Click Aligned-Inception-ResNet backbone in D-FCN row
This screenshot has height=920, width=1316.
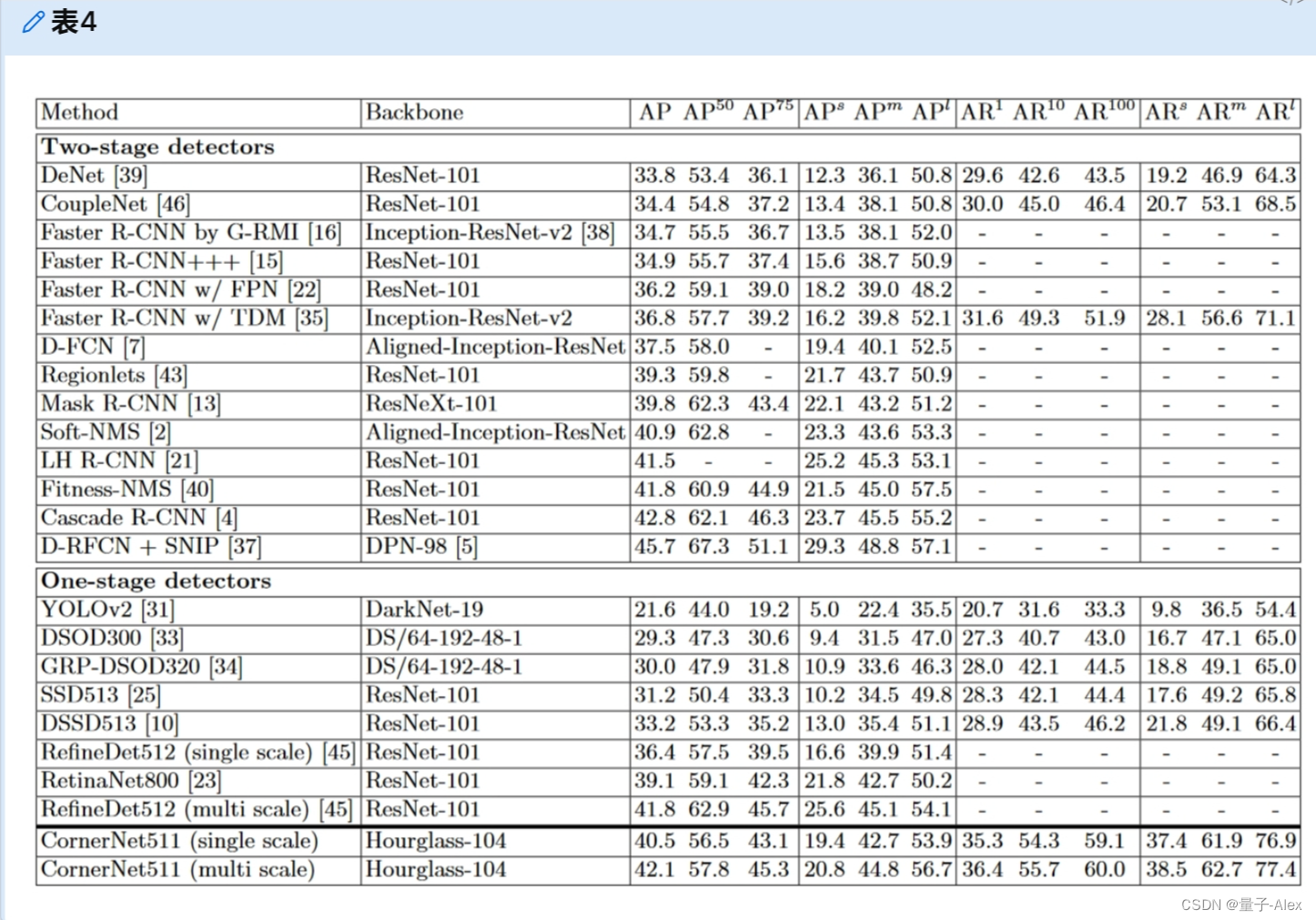[495, 348]
